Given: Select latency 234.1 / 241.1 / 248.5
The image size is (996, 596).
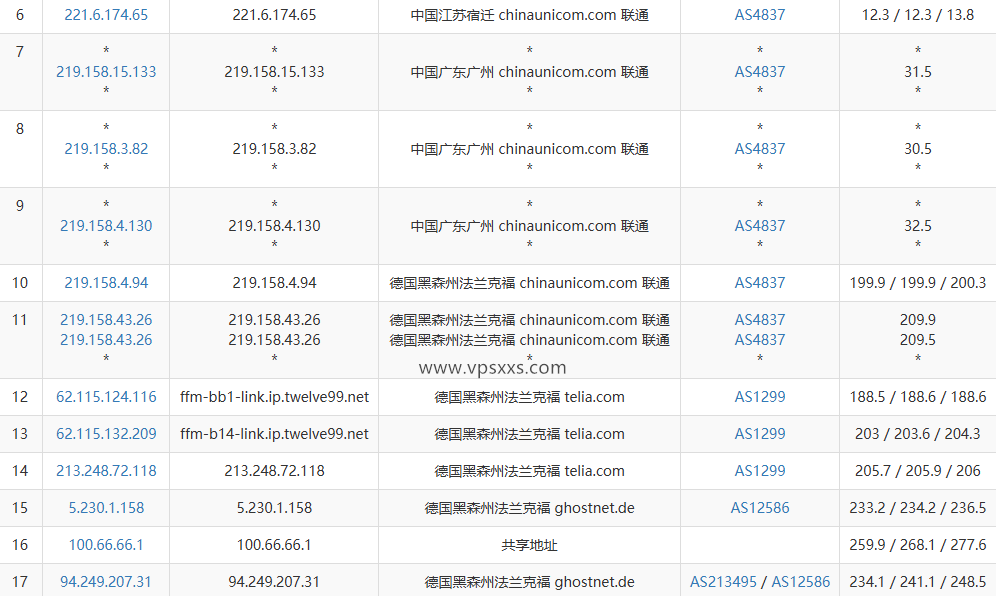Looking at the screenshot, I should (918, 581).
